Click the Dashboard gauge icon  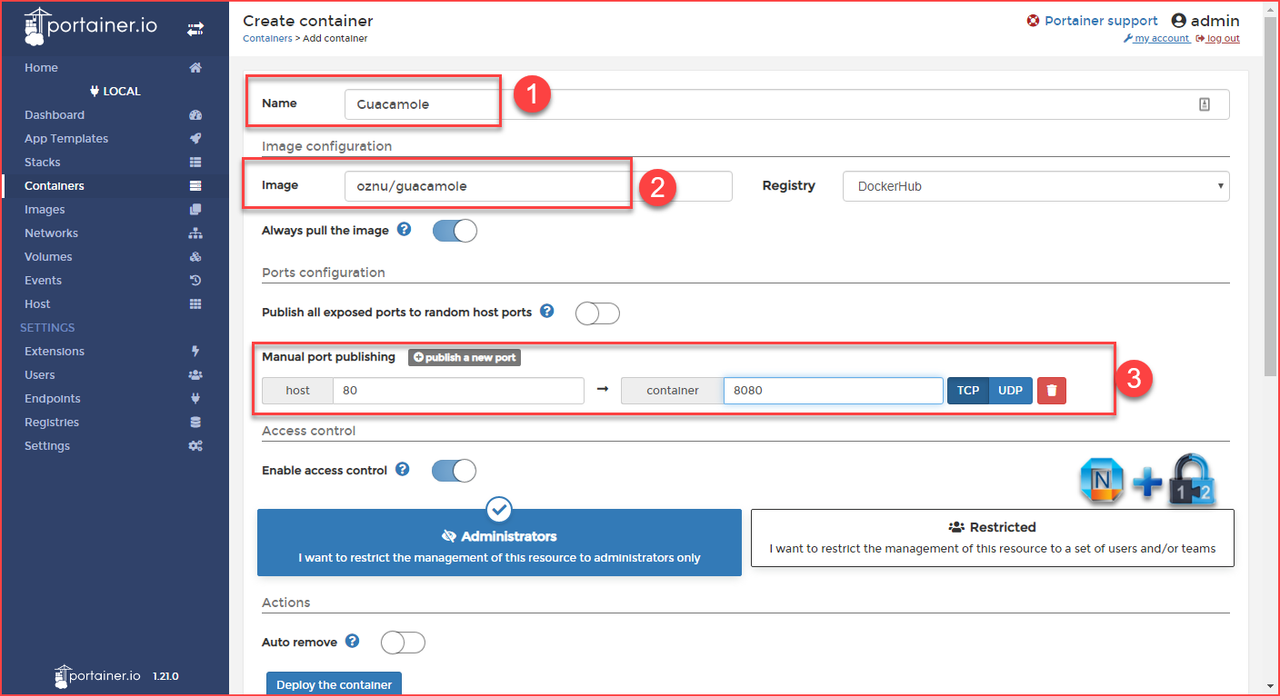coord(196,115)
